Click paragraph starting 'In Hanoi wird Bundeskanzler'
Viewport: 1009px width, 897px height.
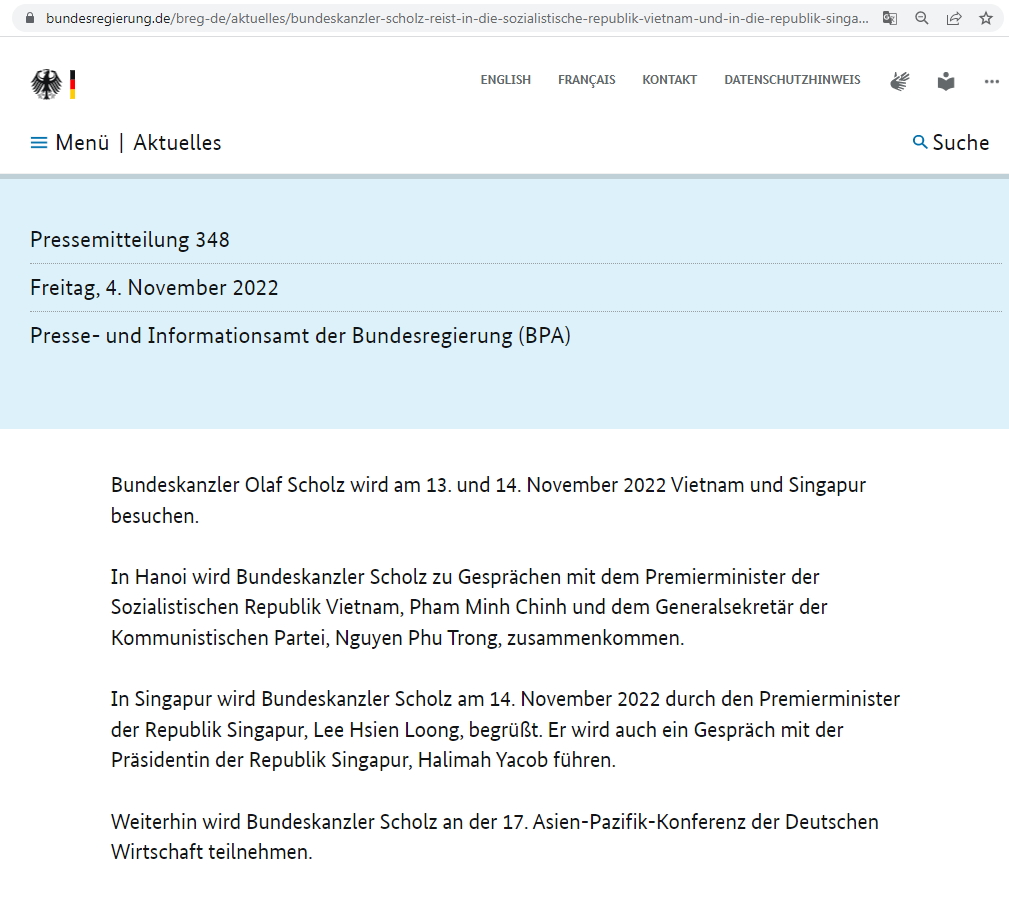point(469,607)
